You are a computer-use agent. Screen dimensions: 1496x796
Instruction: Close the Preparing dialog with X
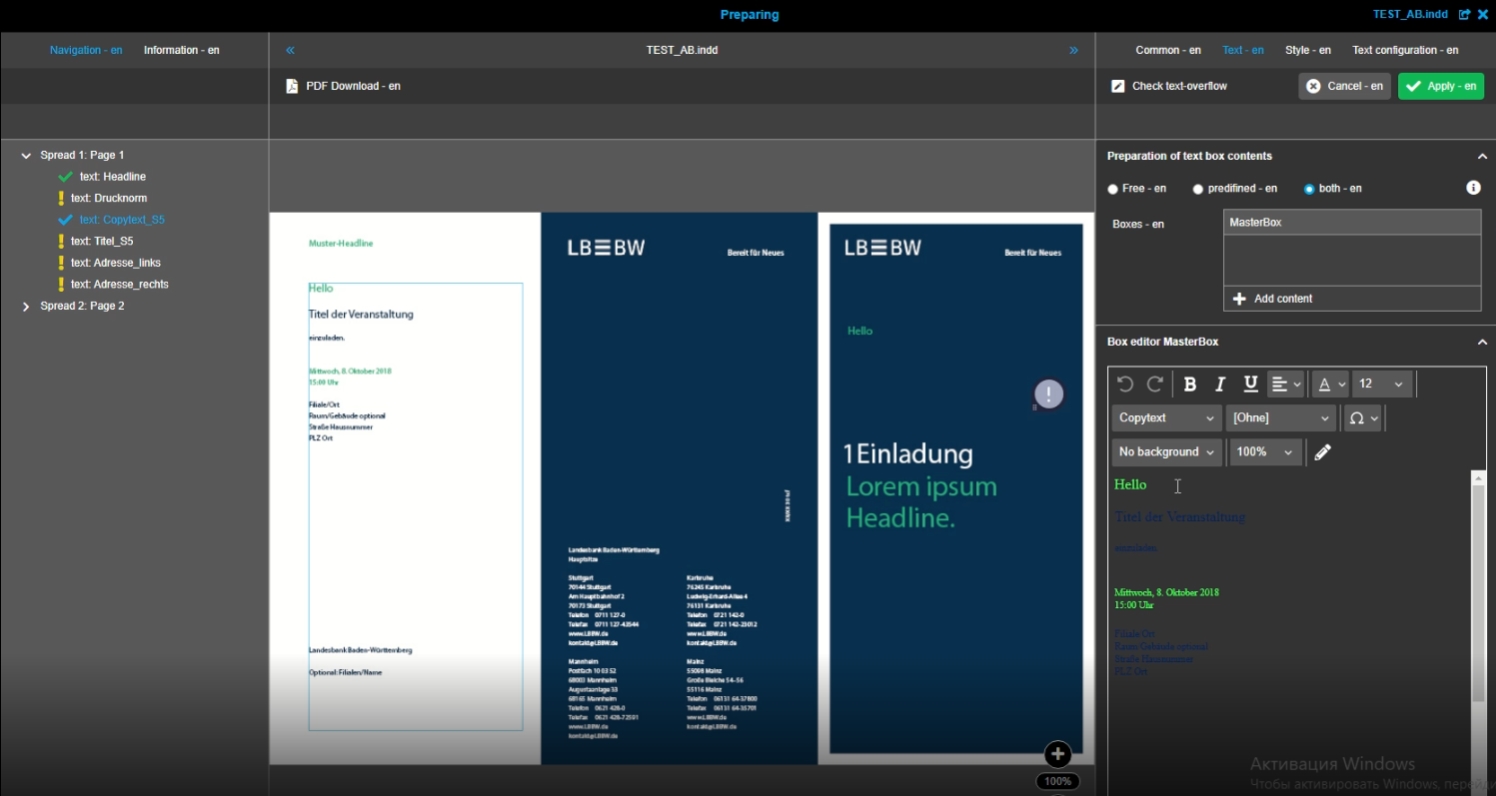pos(1483,15)
